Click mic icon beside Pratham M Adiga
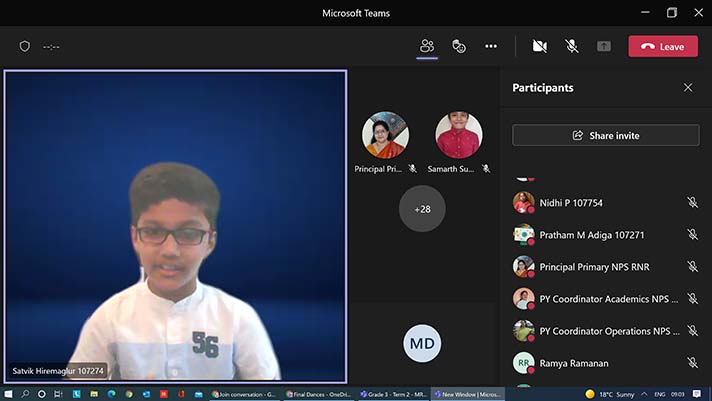712x401 pixels. (x=692, y=235)
